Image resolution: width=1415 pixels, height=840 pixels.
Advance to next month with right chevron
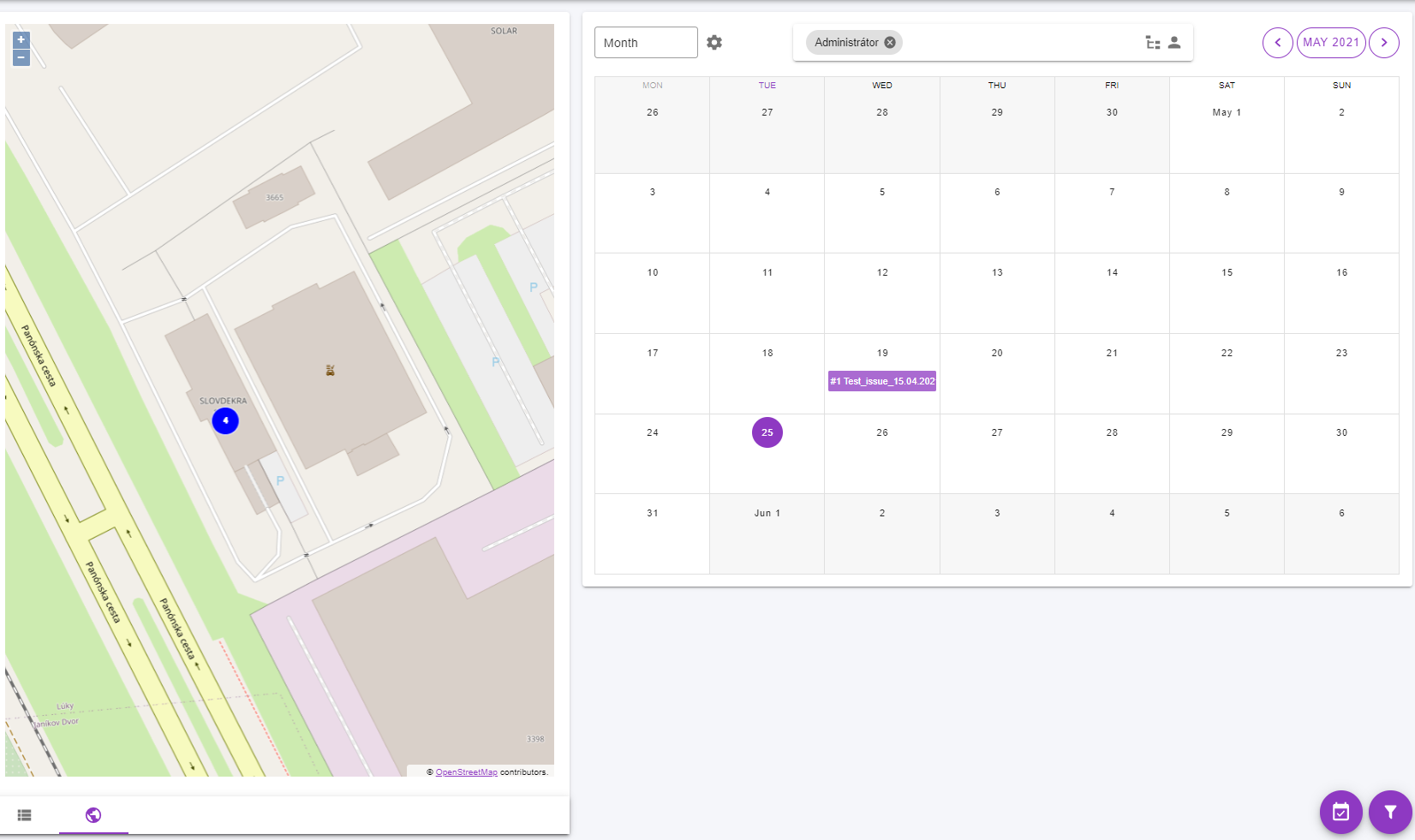pyautogui.click(x=1383, y=43)
